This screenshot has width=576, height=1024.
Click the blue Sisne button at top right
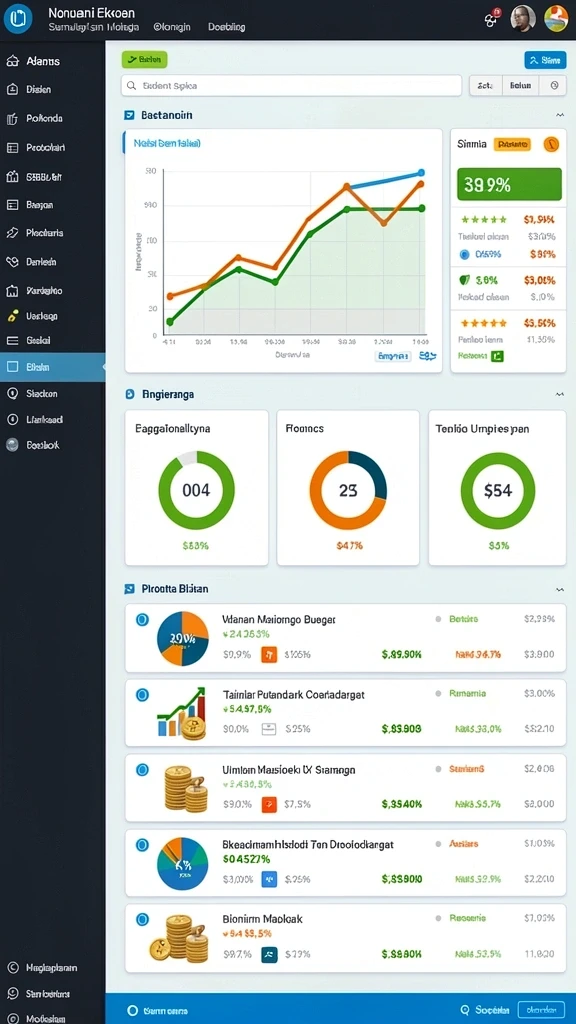pos(545,60)
